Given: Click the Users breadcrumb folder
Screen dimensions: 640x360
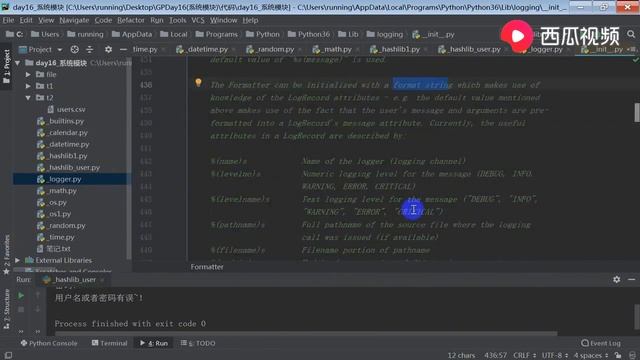Looking at the screenshot, I should [x=45, y=34].
